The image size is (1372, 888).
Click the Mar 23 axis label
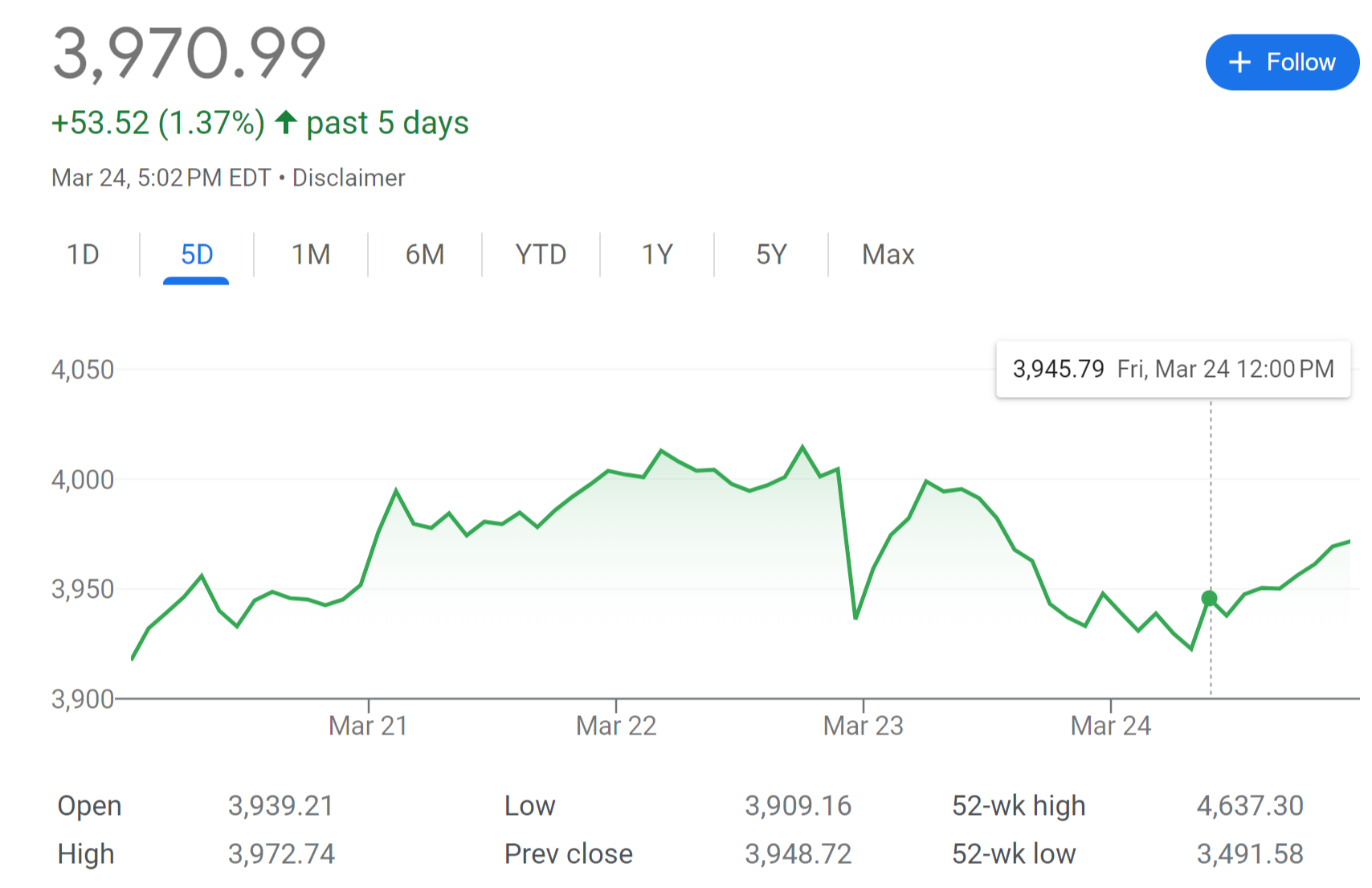(x=864, y=726)
